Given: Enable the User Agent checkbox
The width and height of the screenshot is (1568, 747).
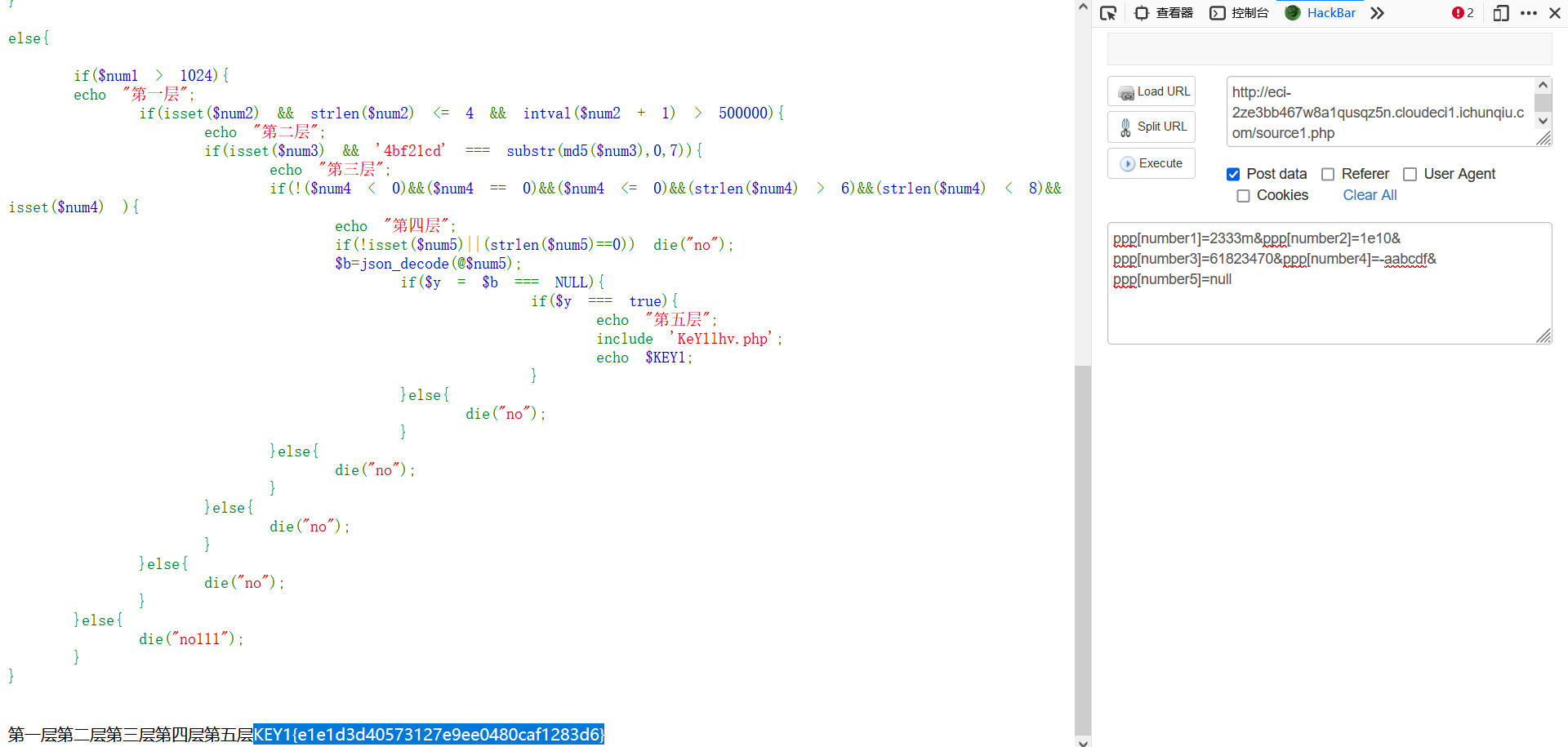Looking at the screenshot, I should tap(1410, 174).
